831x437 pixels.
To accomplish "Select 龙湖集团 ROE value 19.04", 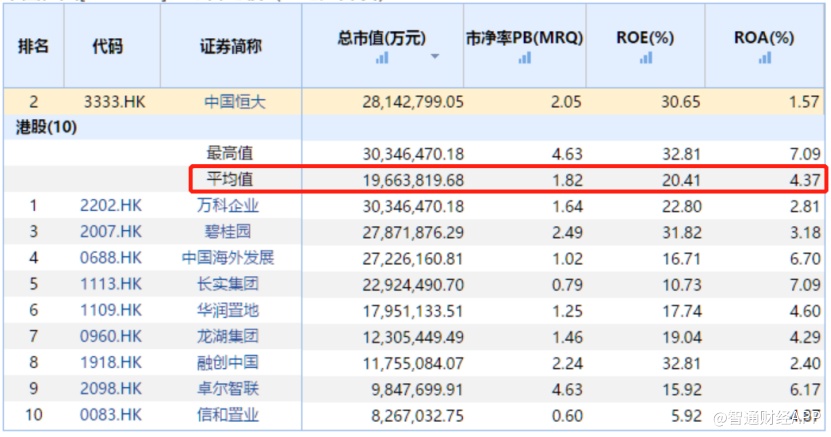I will click(682, 337).
